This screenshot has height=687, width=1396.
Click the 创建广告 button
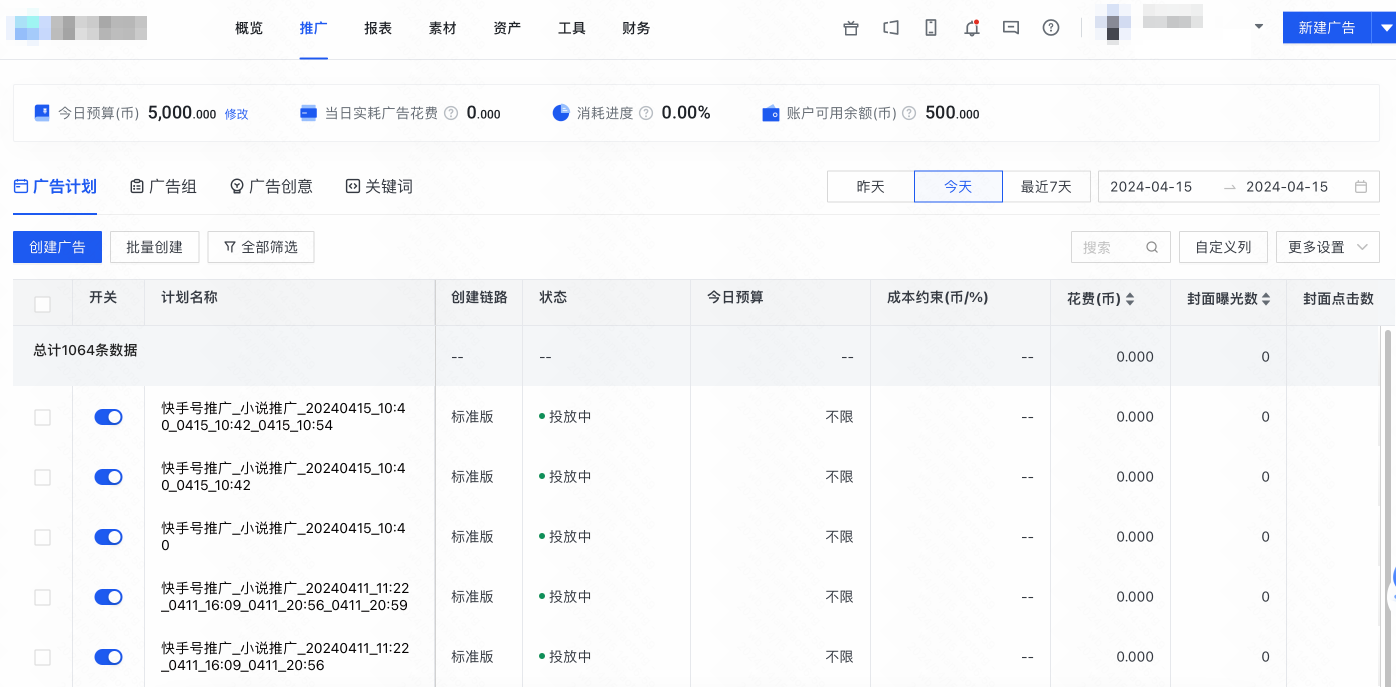point(57,246)
